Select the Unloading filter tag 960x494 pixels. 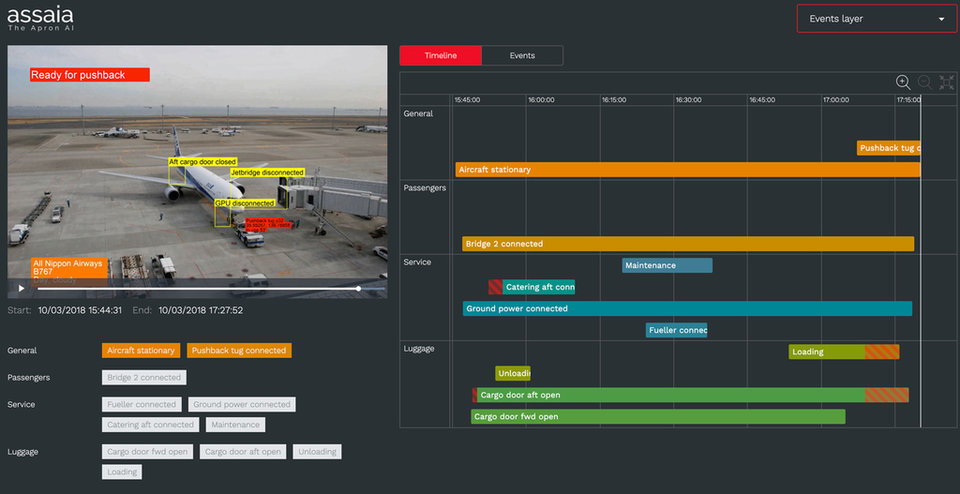pyautogui.click(x=317, y=452)
